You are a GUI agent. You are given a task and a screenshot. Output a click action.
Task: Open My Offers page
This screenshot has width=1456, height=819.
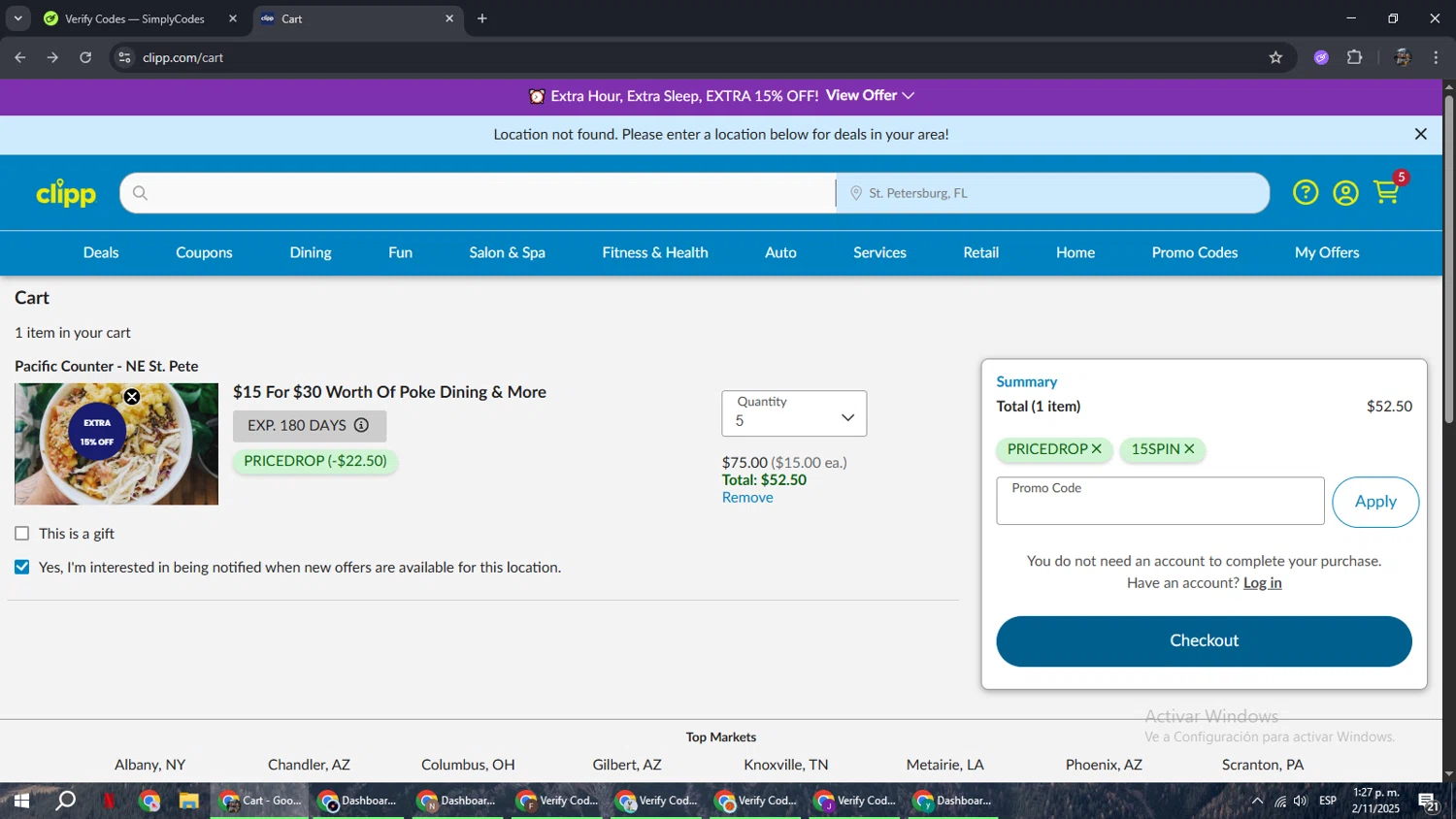(1327, 252)
